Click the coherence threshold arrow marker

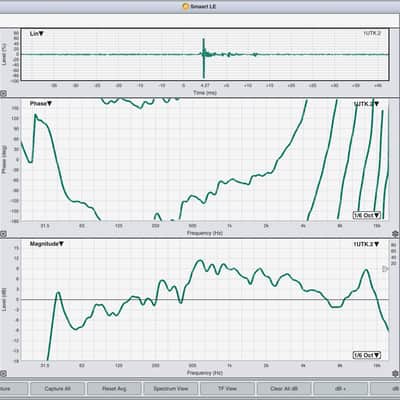(385, 269)
